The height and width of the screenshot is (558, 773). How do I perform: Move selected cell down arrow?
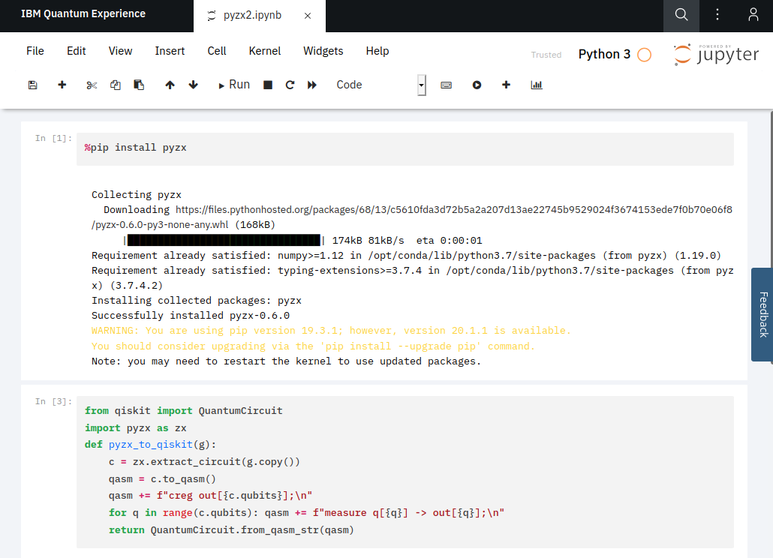pyautogui.click(x=193, y=85)
